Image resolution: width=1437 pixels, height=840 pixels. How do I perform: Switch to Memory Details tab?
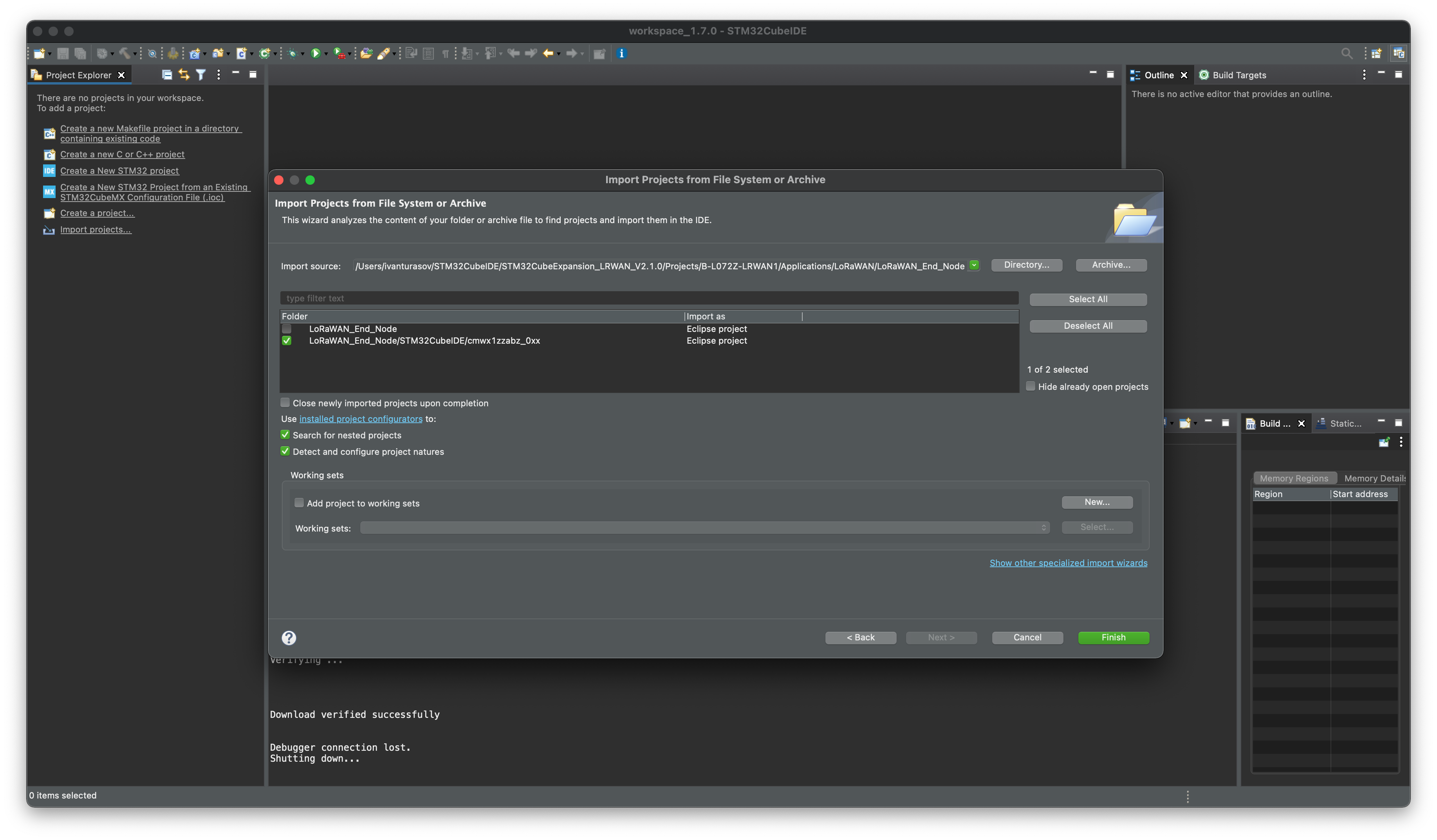[x=1374, y=478]
